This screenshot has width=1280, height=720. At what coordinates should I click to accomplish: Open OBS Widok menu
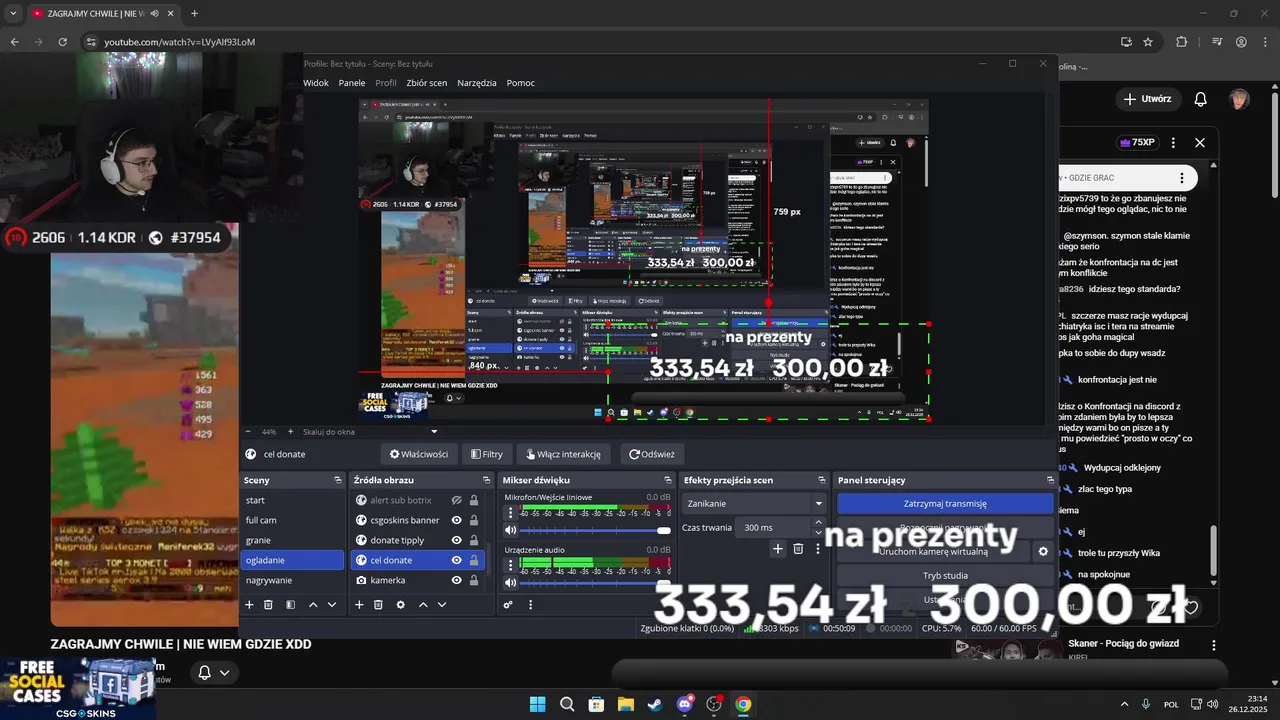point(316,83)
